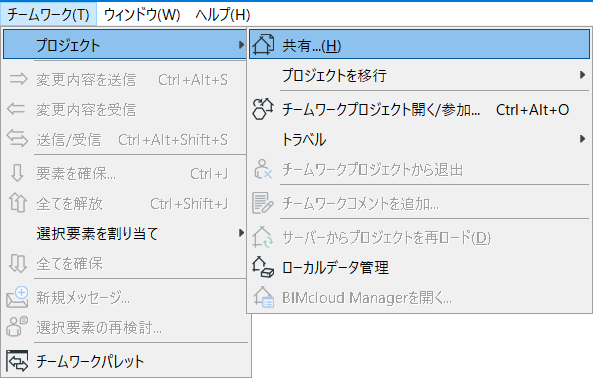This screenshot has width=593, height=378.
Task: Click the Teamwork Palette icon
Action: 17,361
